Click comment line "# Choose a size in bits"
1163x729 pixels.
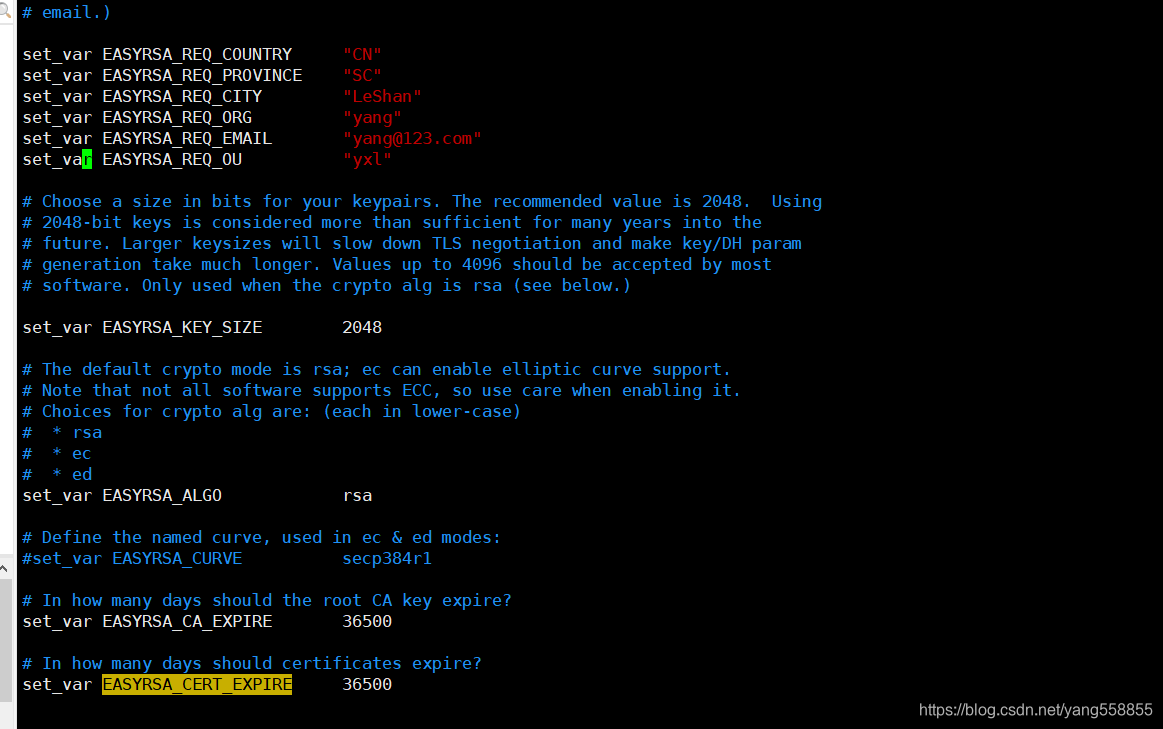tap(422, 202)
